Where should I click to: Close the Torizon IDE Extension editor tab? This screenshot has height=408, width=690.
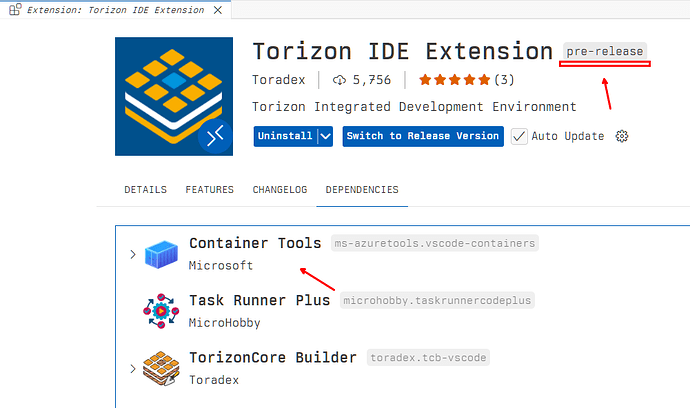[x=218, y=10]
